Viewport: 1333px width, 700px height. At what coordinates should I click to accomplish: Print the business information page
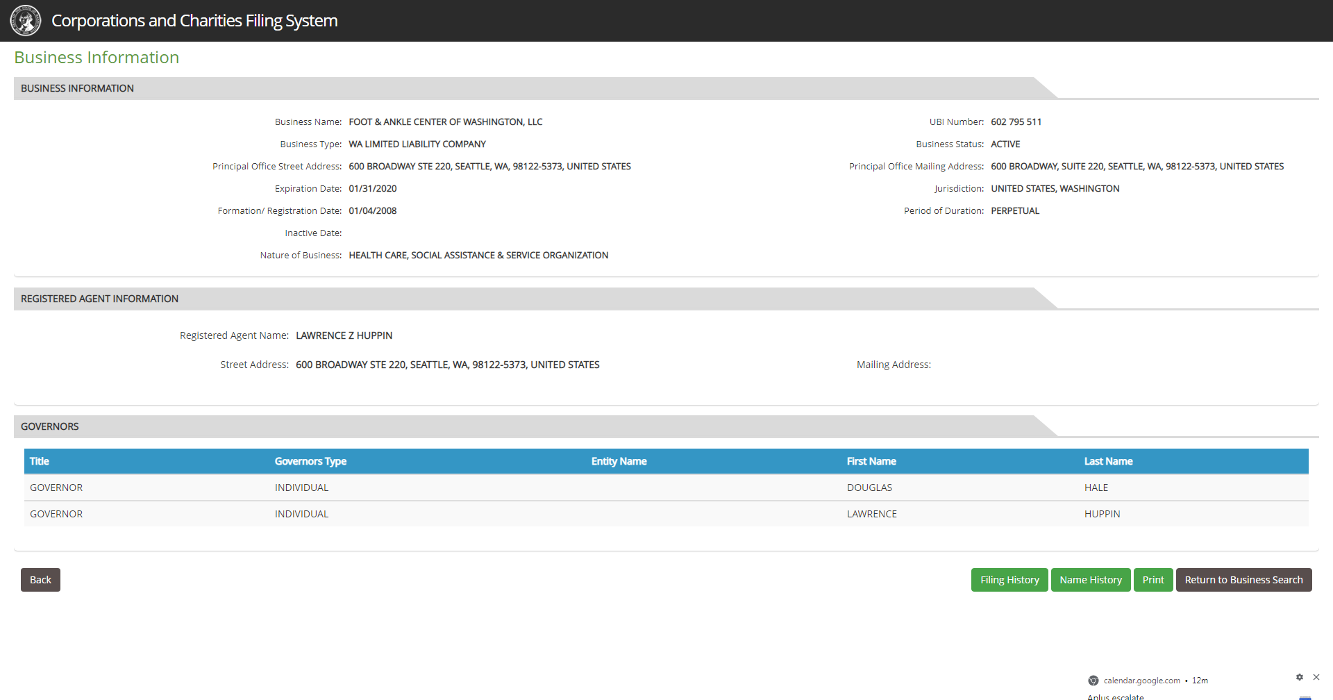click(1153, 580)
